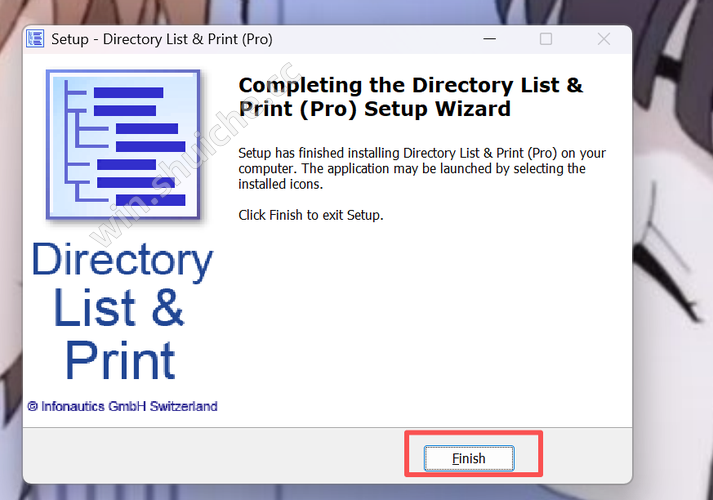Click the bottom bar of the tree logo
The height and width of the screenshot is (500, 713).
click(150, 200)
